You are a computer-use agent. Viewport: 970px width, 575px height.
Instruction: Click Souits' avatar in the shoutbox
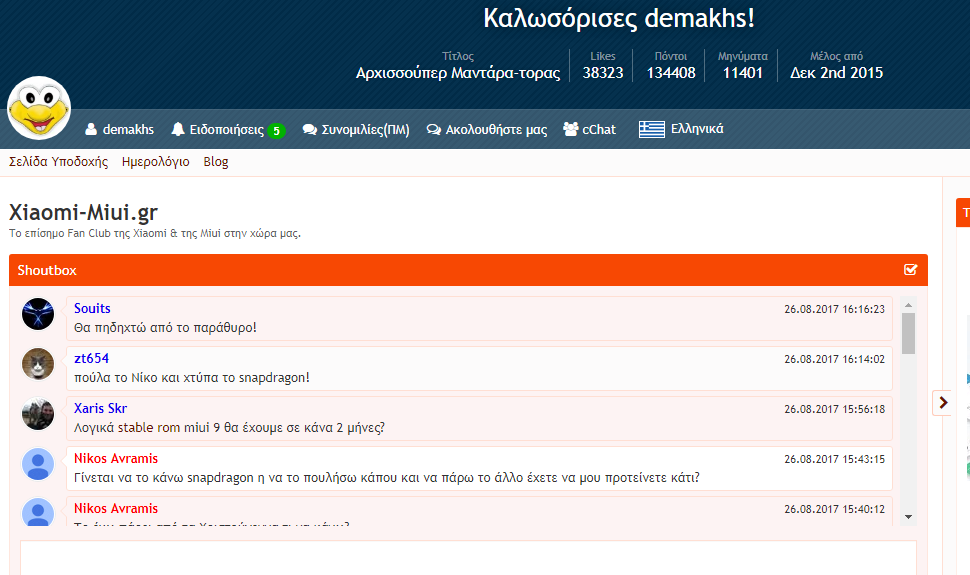(x=38, y=314)
